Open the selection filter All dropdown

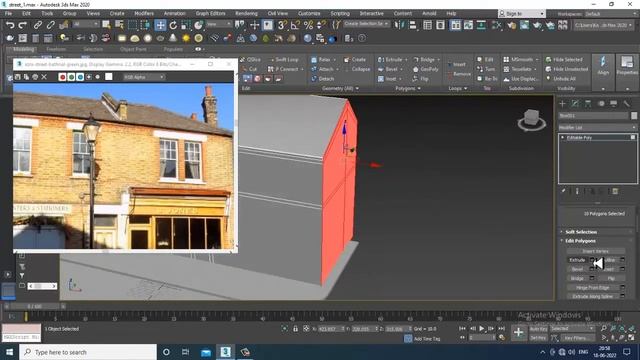coord(85,24)
